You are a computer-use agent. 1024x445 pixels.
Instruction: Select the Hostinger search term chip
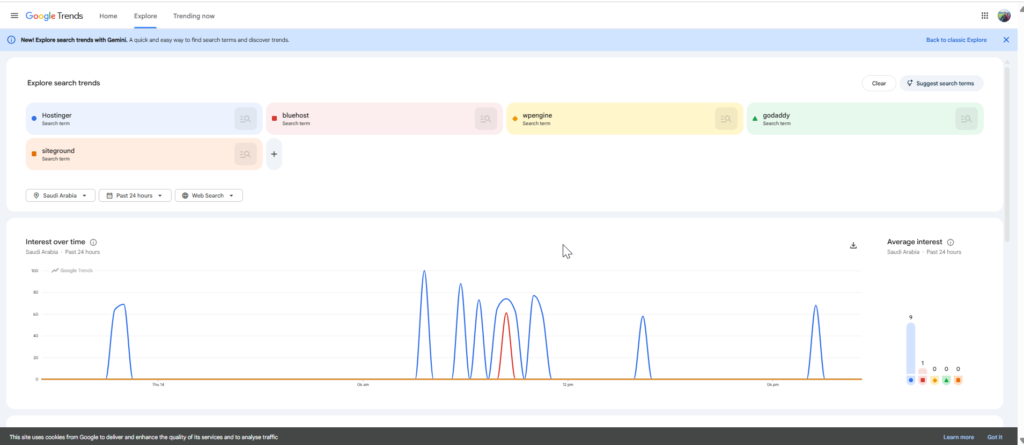pyautogui.click(x=144, y=119)
